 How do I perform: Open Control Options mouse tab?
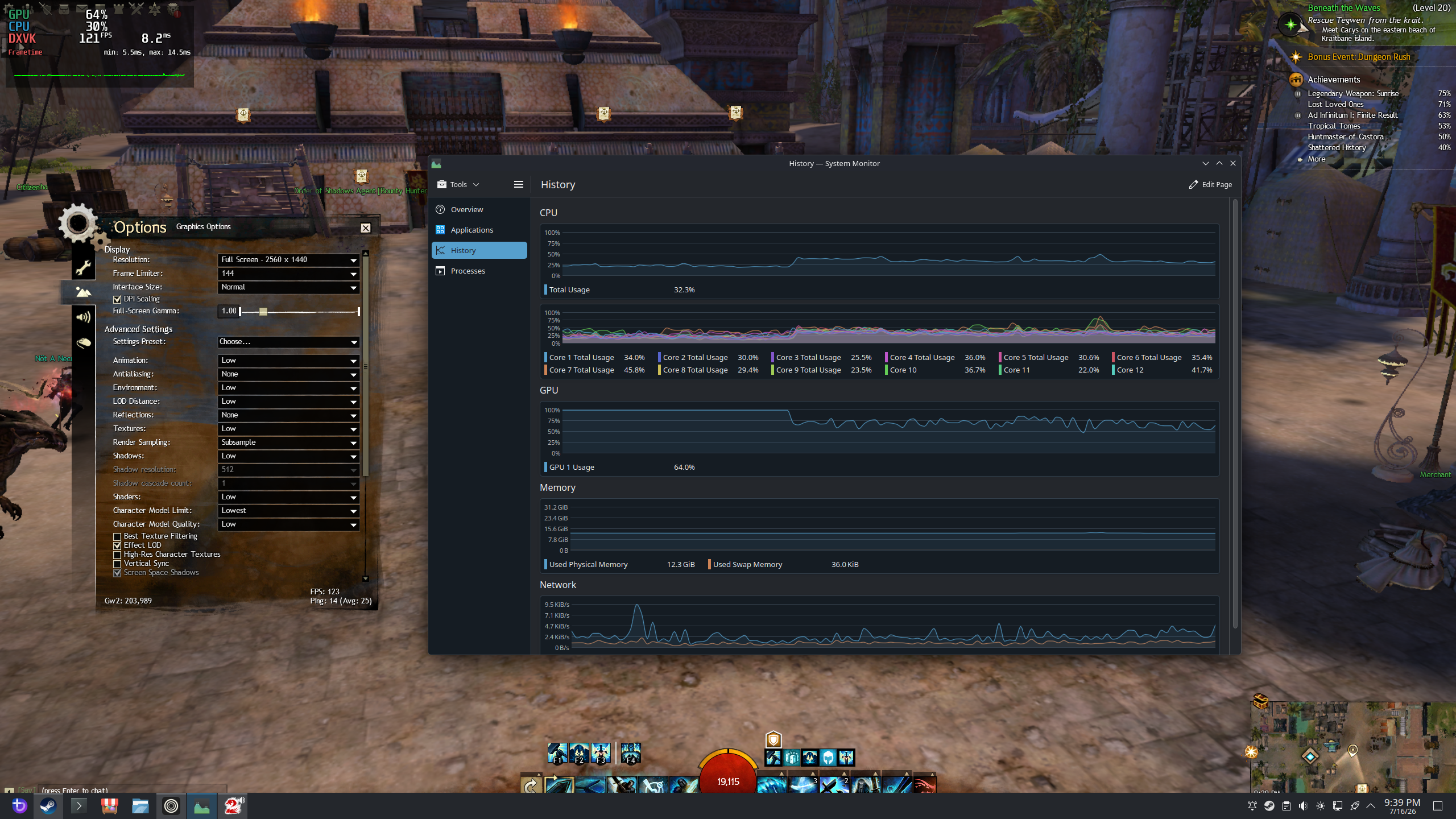(x=83, y=342)
